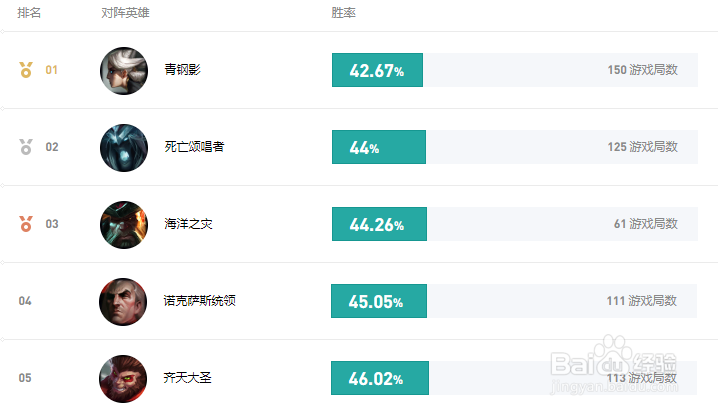718x411 pixels.
Task: Click the rank 04 number
Action: click(x=25, y=301)
